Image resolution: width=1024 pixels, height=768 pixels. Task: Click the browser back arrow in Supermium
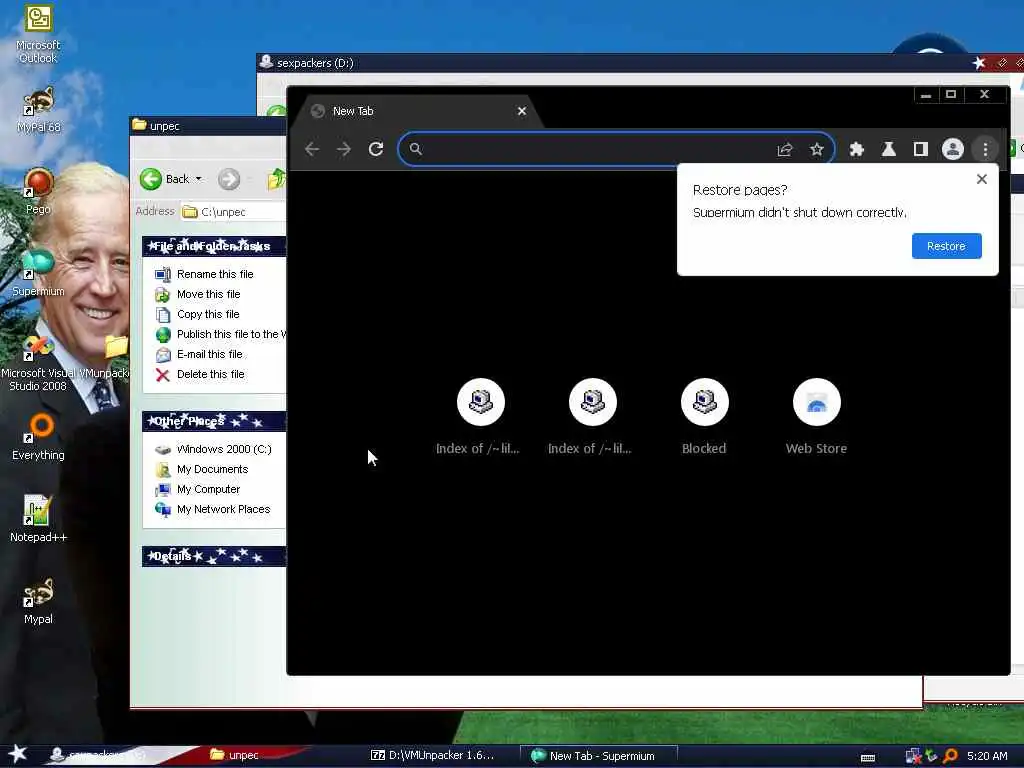(312, 149)
